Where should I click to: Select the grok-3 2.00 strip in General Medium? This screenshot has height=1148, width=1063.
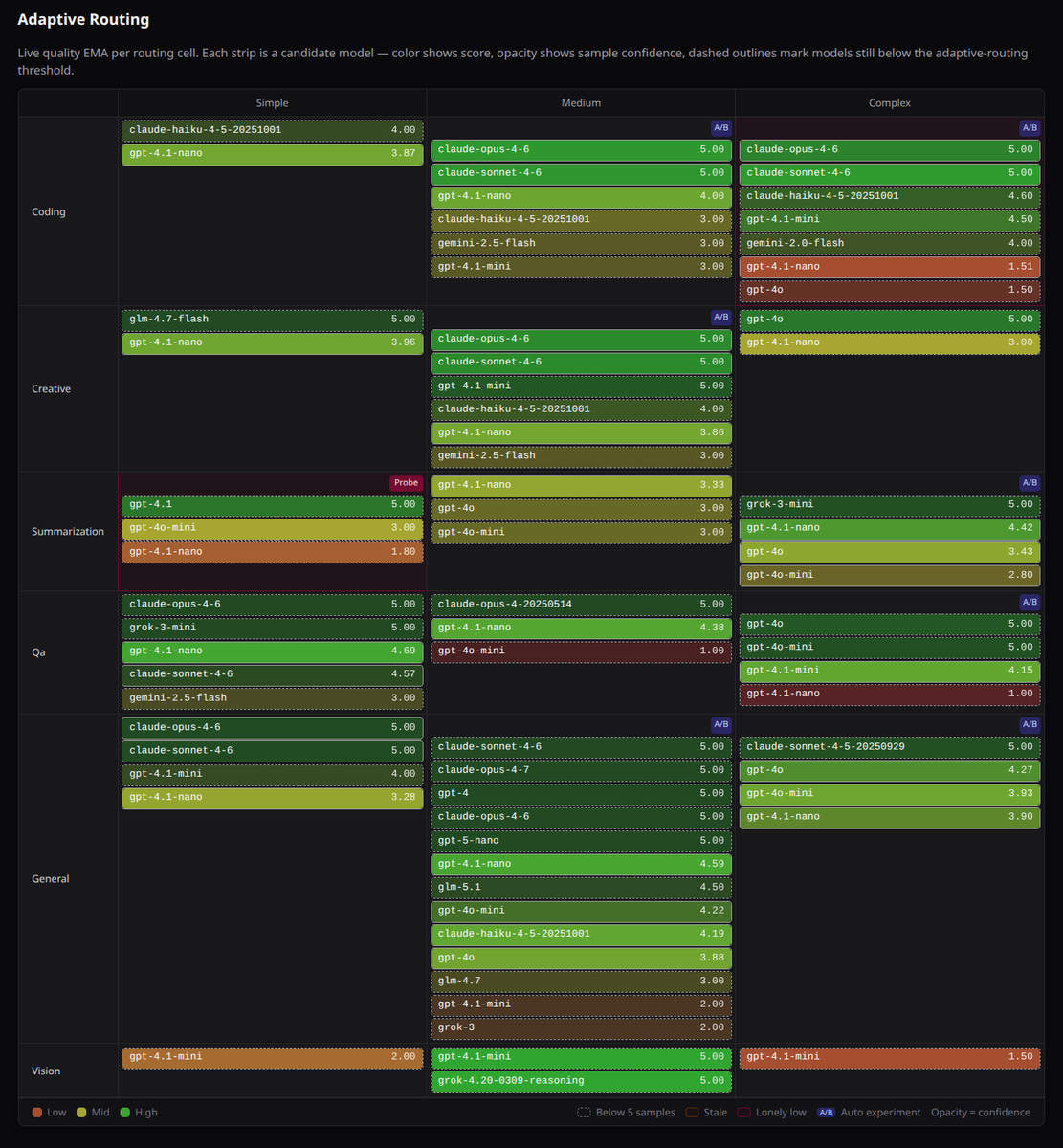click(581, 1028)
